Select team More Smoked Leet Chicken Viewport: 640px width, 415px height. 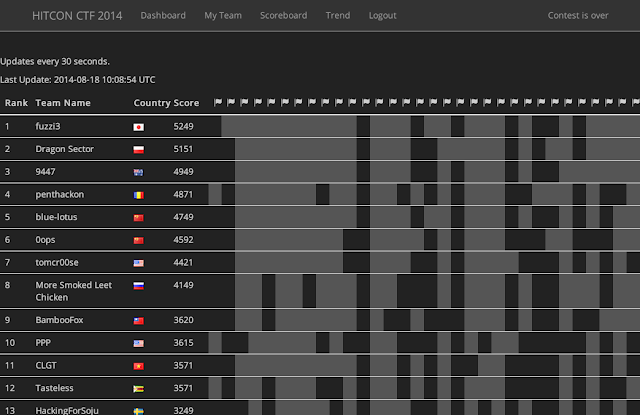73,291
